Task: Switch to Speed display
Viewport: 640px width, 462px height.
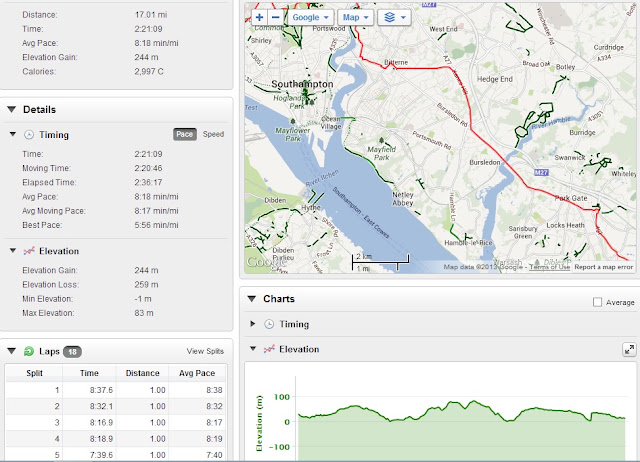Action: tap(213, 134)
